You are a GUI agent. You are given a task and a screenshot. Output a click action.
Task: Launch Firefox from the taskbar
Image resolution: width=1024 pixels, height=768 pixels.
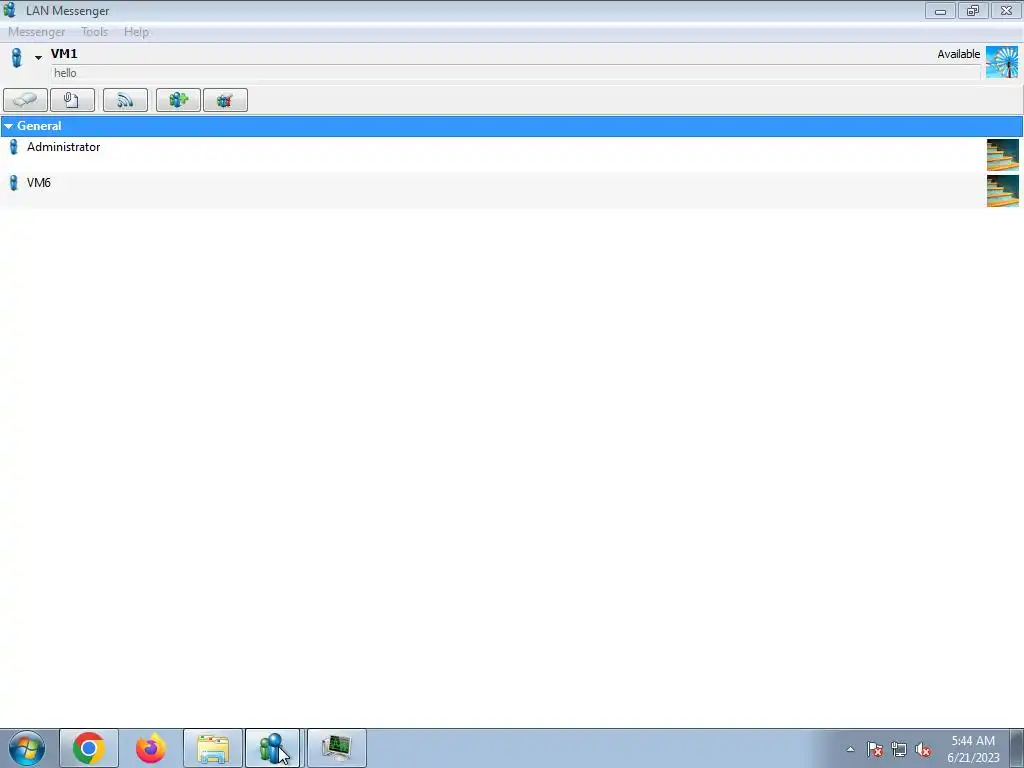point(151,748)
